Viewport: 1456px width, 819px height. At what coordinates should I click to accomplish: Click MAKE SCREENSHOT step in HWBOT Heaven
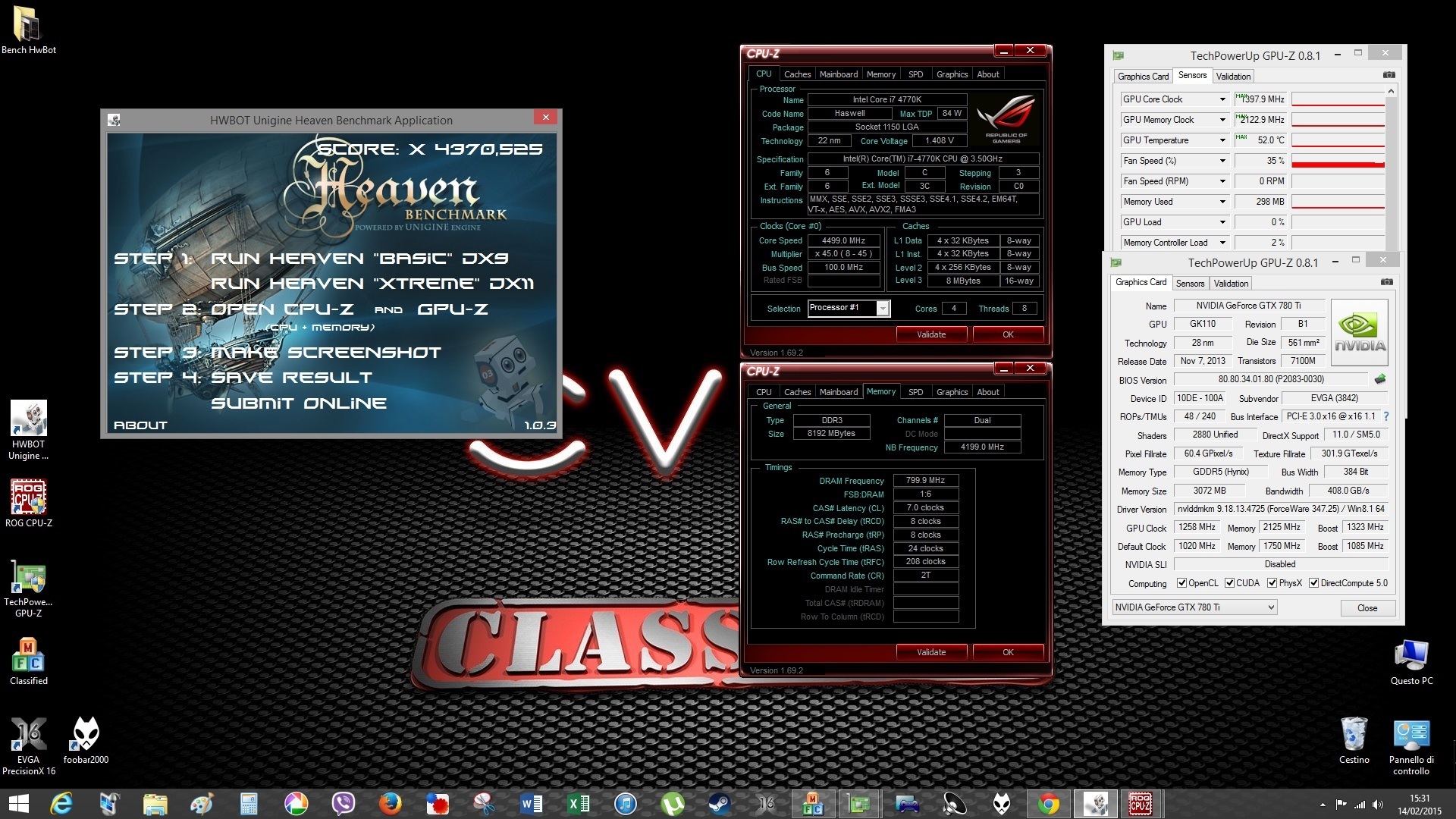[x=325, y=353]
